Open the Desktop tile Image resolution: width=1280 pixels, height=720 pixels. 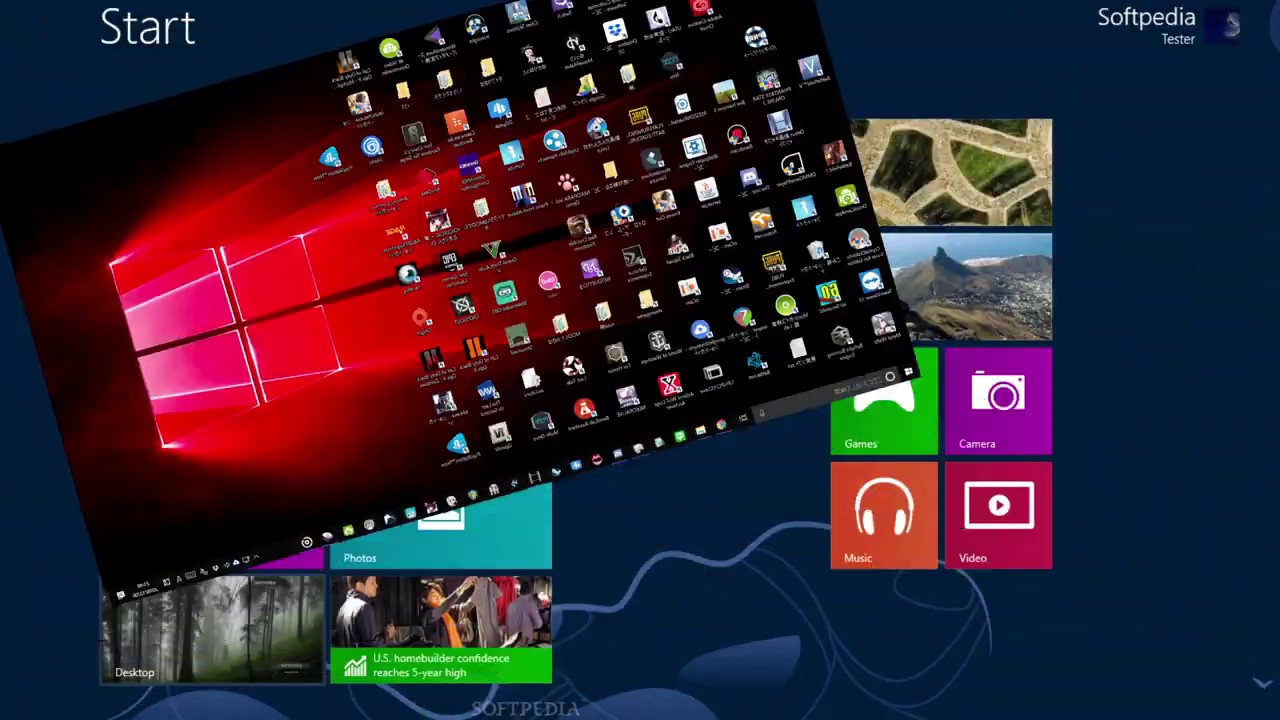pyautogui.click(x=212, y=629)
